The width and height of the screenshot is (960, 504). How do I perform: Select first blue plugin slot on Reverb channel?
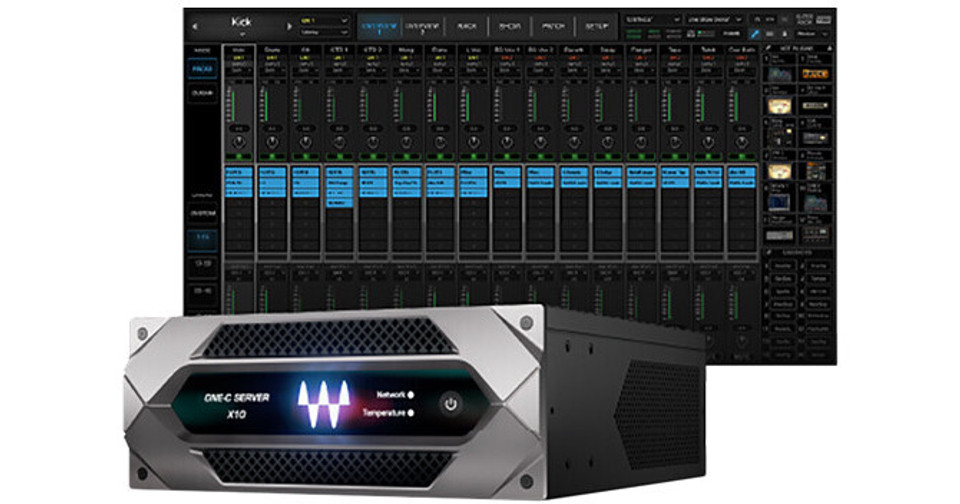click(x=574, y=173)
